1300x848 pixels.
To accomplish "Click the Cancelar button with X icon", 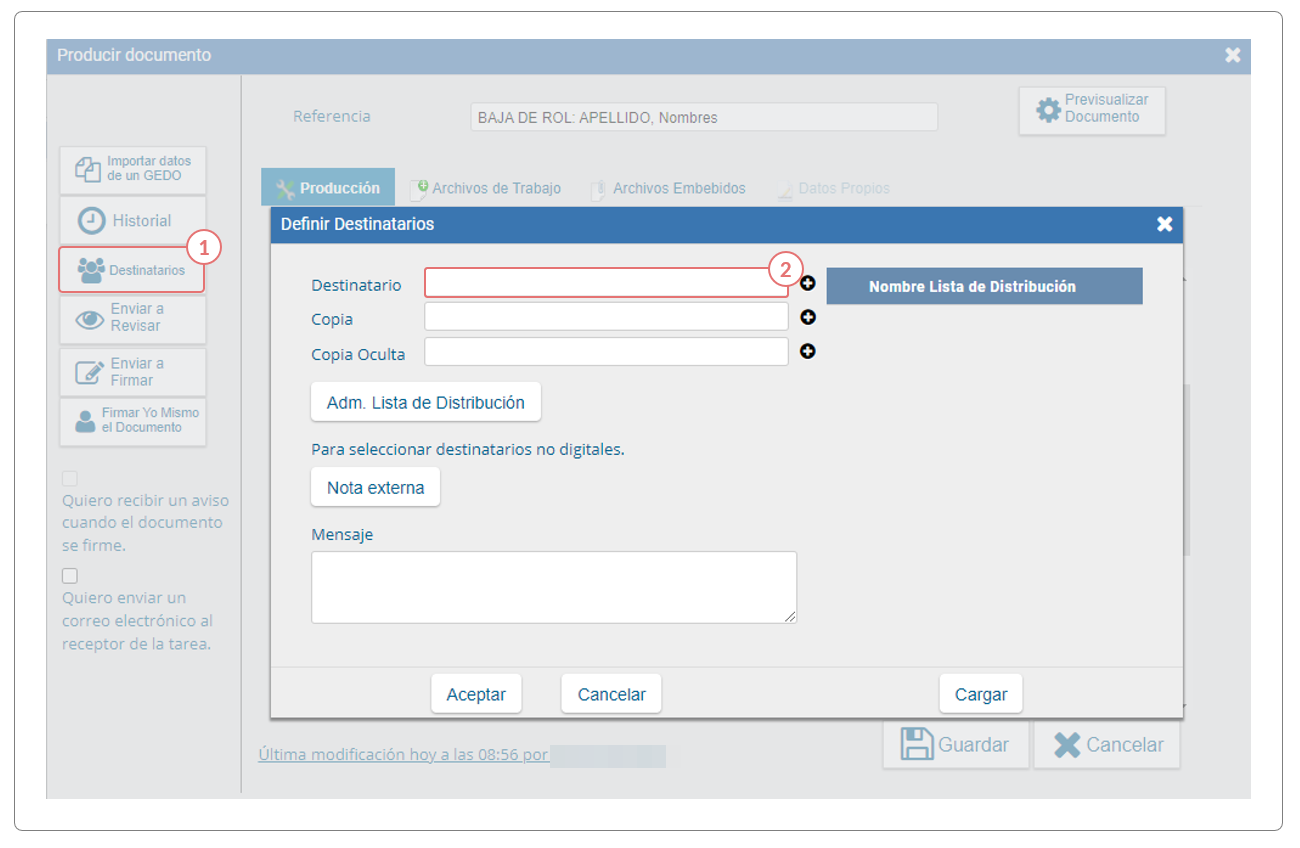I will 1107,745.
